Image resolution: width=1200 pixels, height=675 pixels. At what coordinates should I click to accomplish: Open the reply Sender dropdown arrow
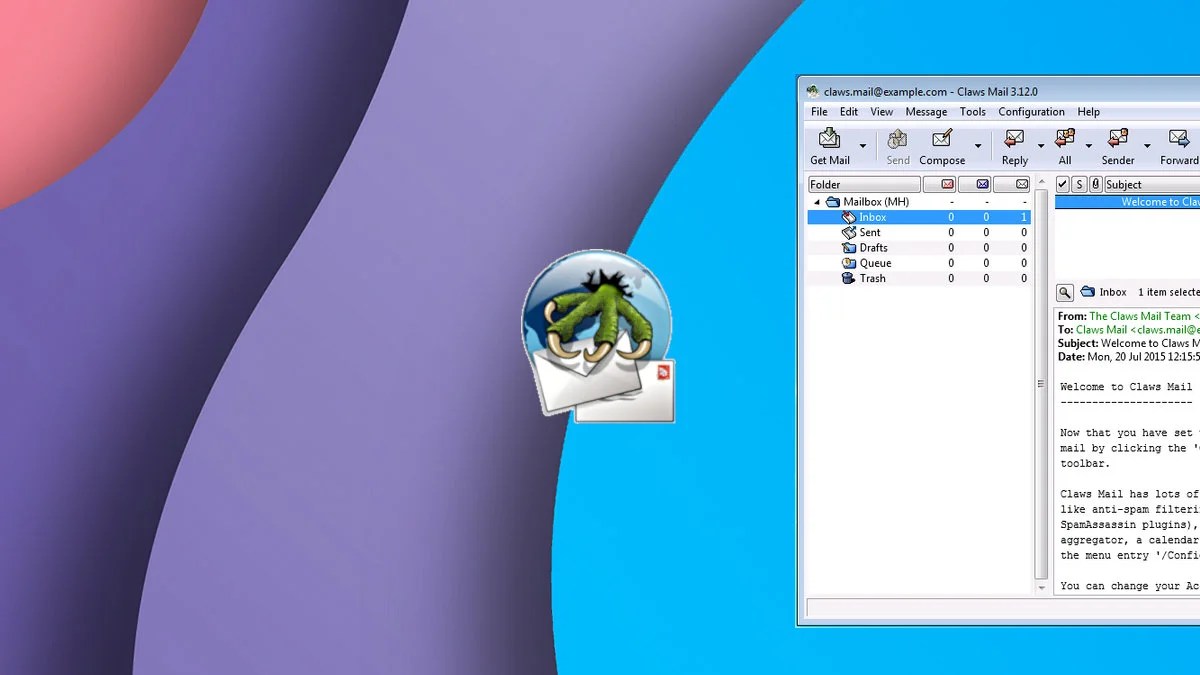pyautogui.click(x=1147, y=146)
